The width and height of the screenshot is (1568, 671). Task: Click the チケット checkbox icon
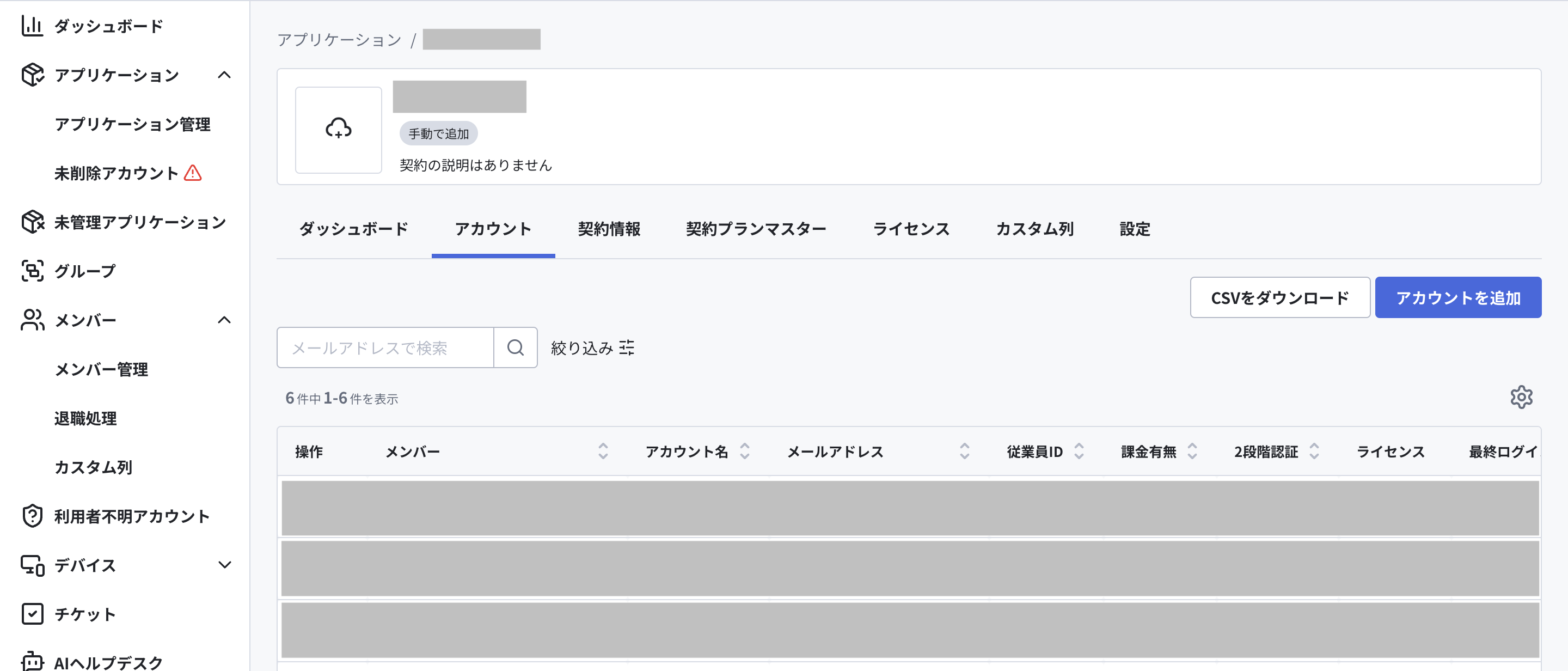pyautogui.click(x=32, y=614)
